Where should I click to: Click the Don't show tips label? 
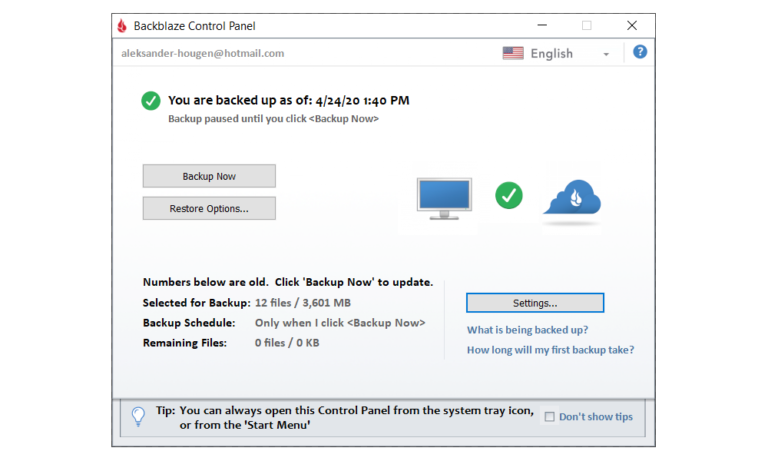tap(596, 416)
